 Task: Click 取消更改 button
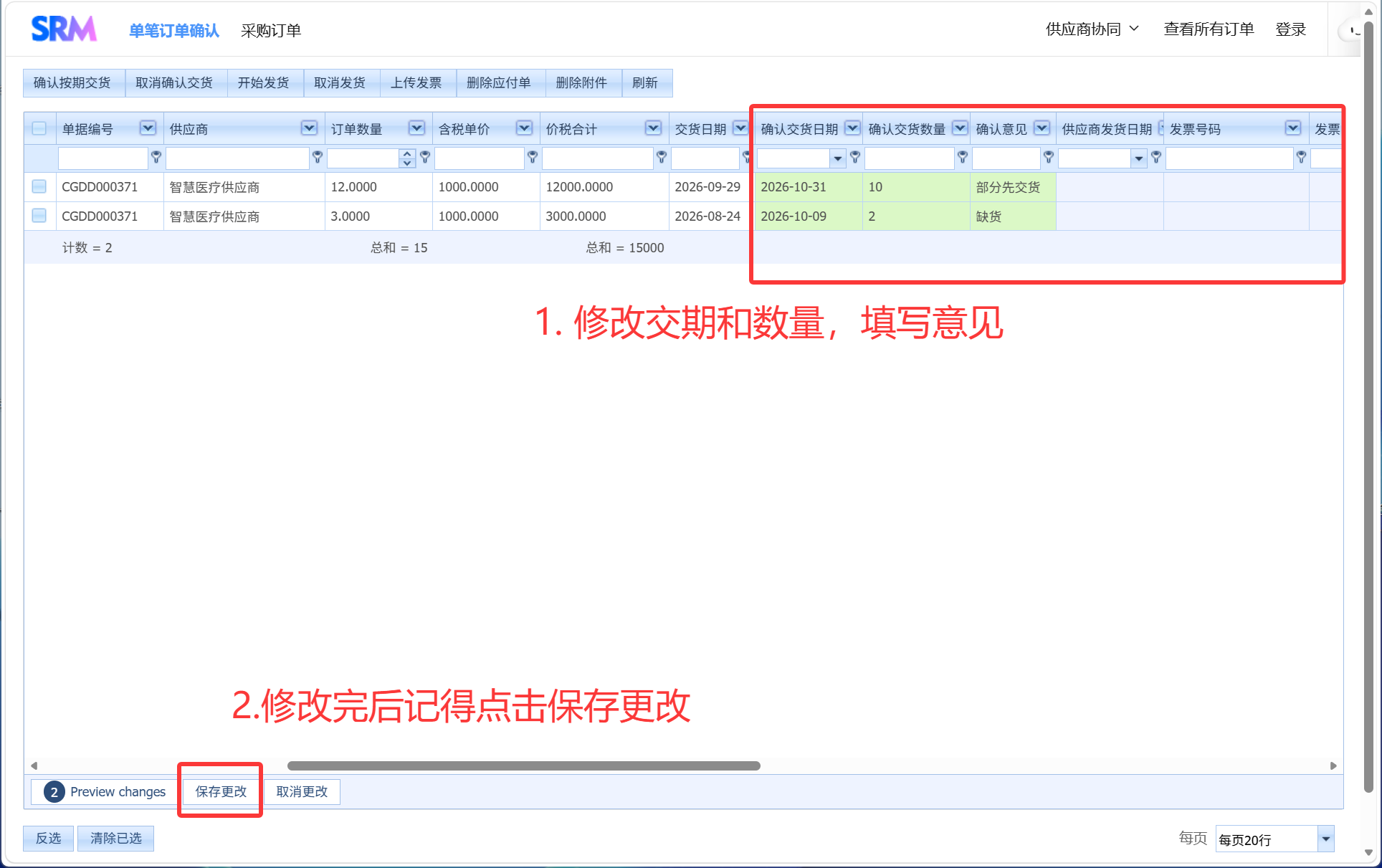[x=302, y=792]
